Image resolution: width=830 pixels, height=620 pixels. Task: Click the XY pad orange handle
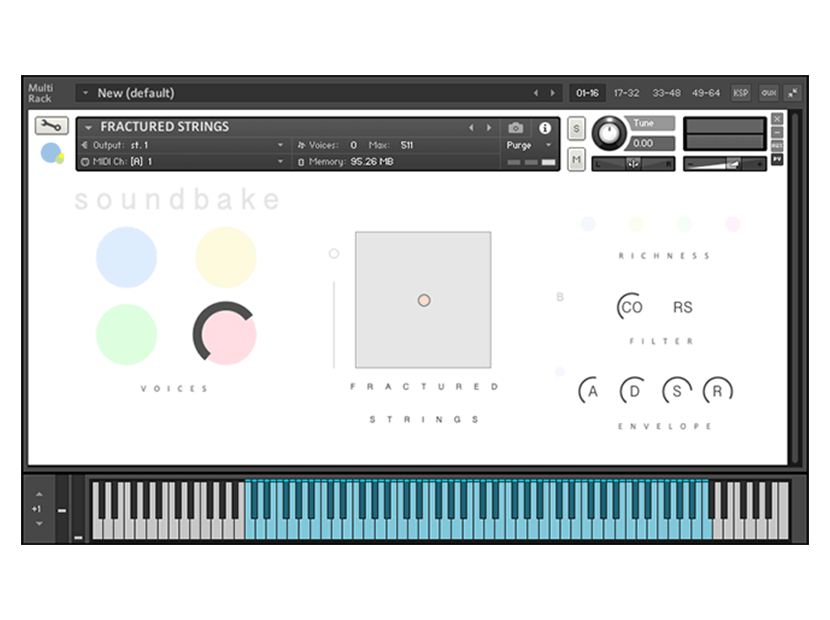(423, 300)
